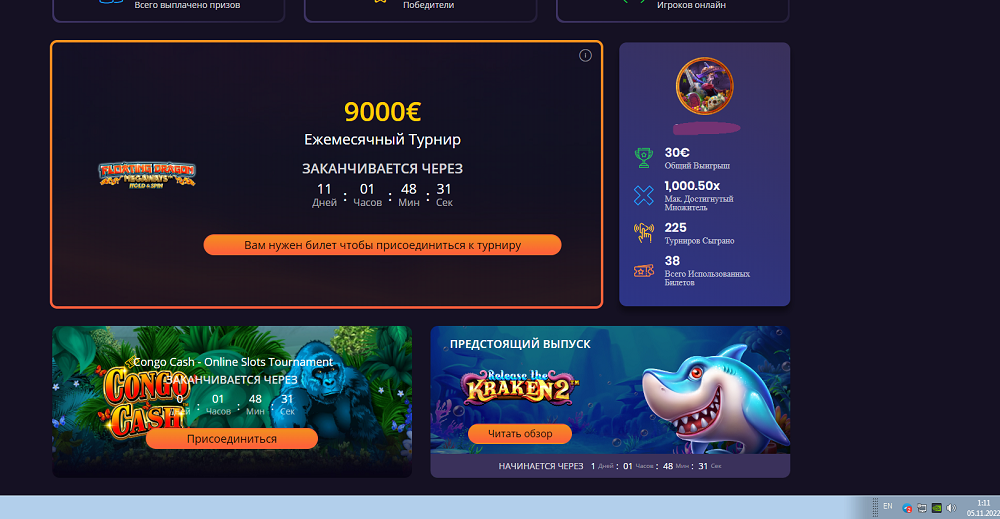The width and height of the screenshot is (1000, 519).
Task: Open the Игроков онлайн card
Action: [x=672, y=9]
